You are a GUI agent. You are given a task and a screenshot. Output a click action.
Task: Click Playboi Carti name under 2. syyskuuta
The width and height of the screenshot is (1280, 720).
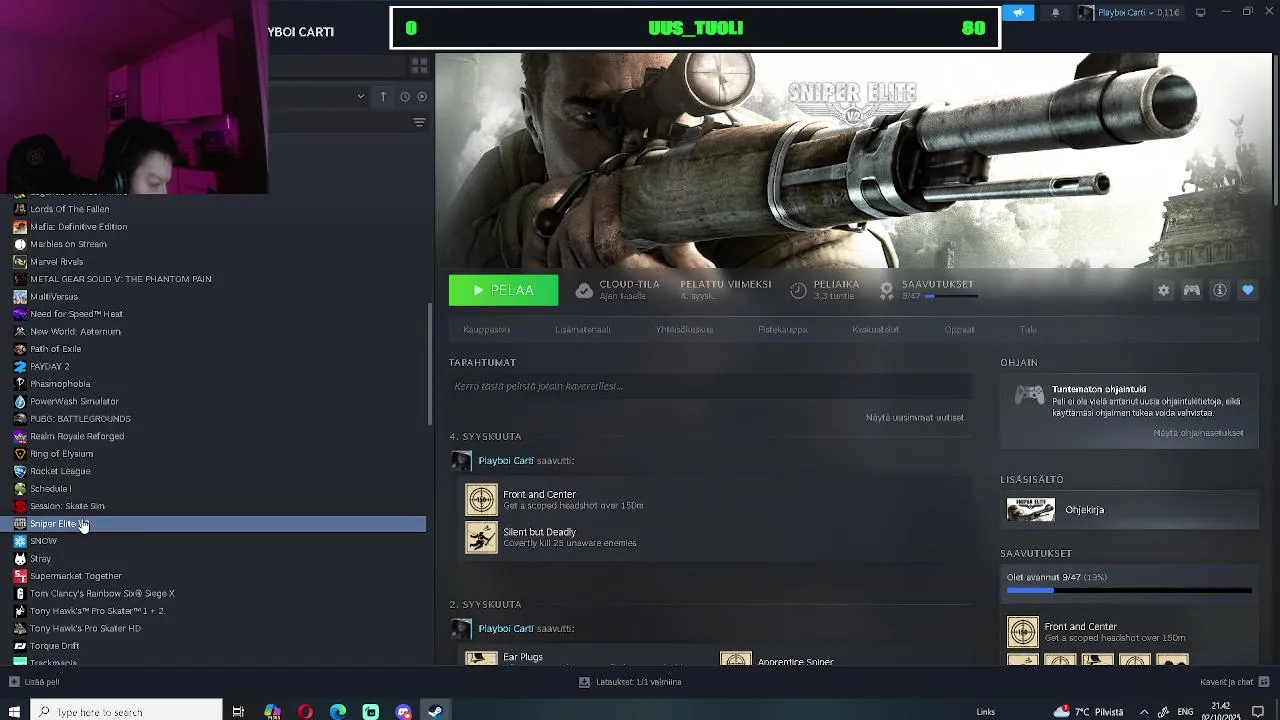coord(506,629)
